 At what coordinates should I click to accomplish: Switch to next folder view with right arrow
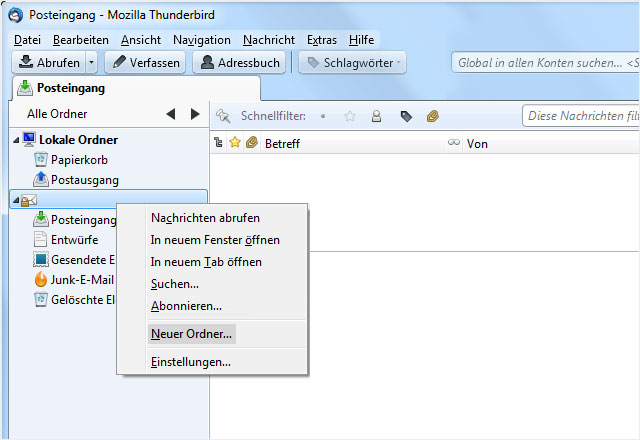(x=195, y=114)
